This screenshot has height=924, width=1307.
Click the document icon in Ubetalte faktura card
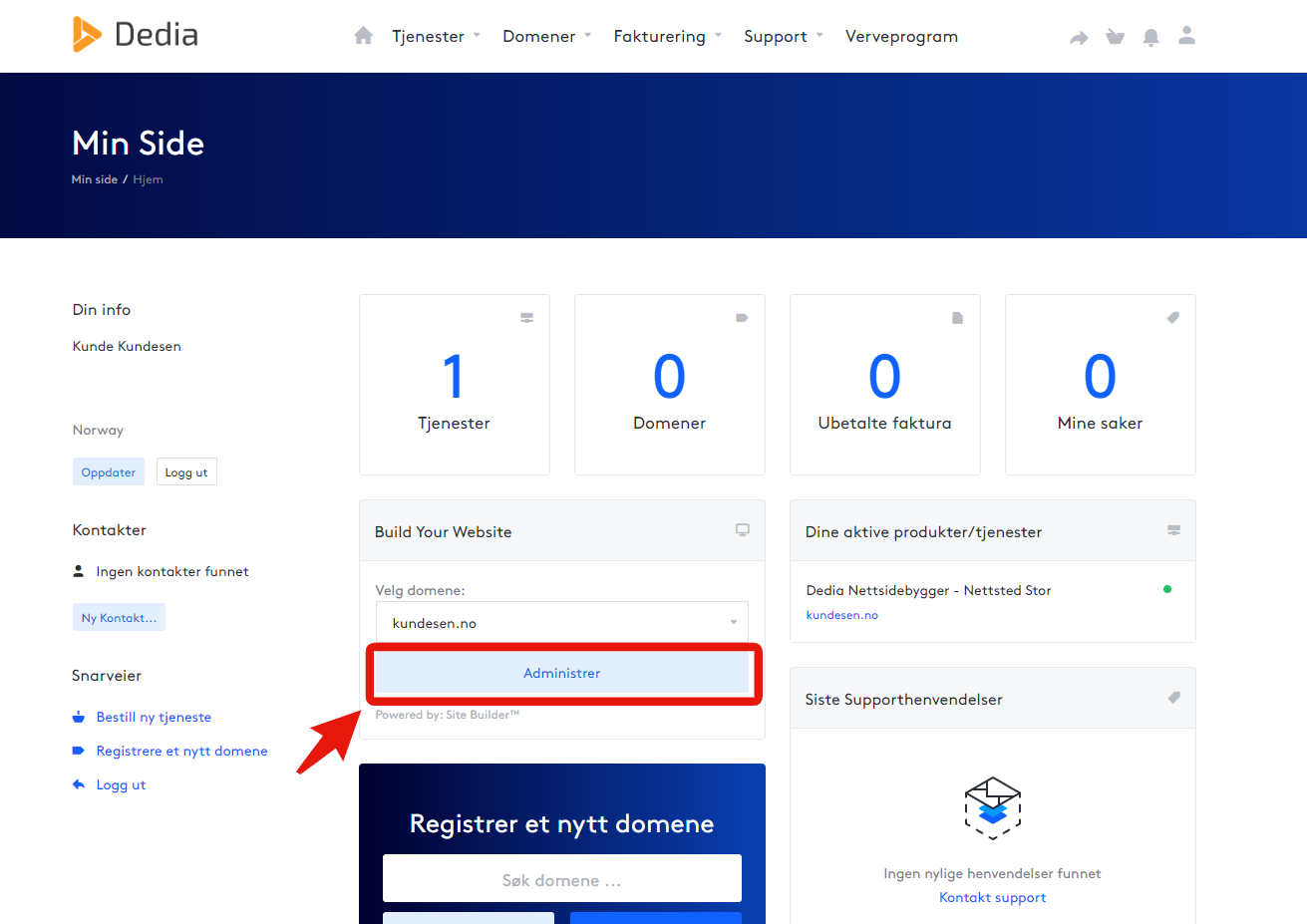coord(957,318)
